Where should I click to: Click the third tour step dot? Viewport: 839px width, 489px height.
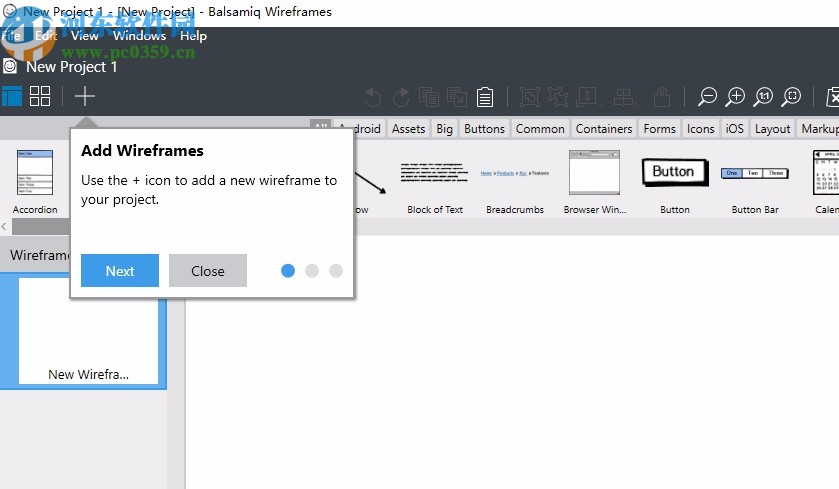[336, 271]
